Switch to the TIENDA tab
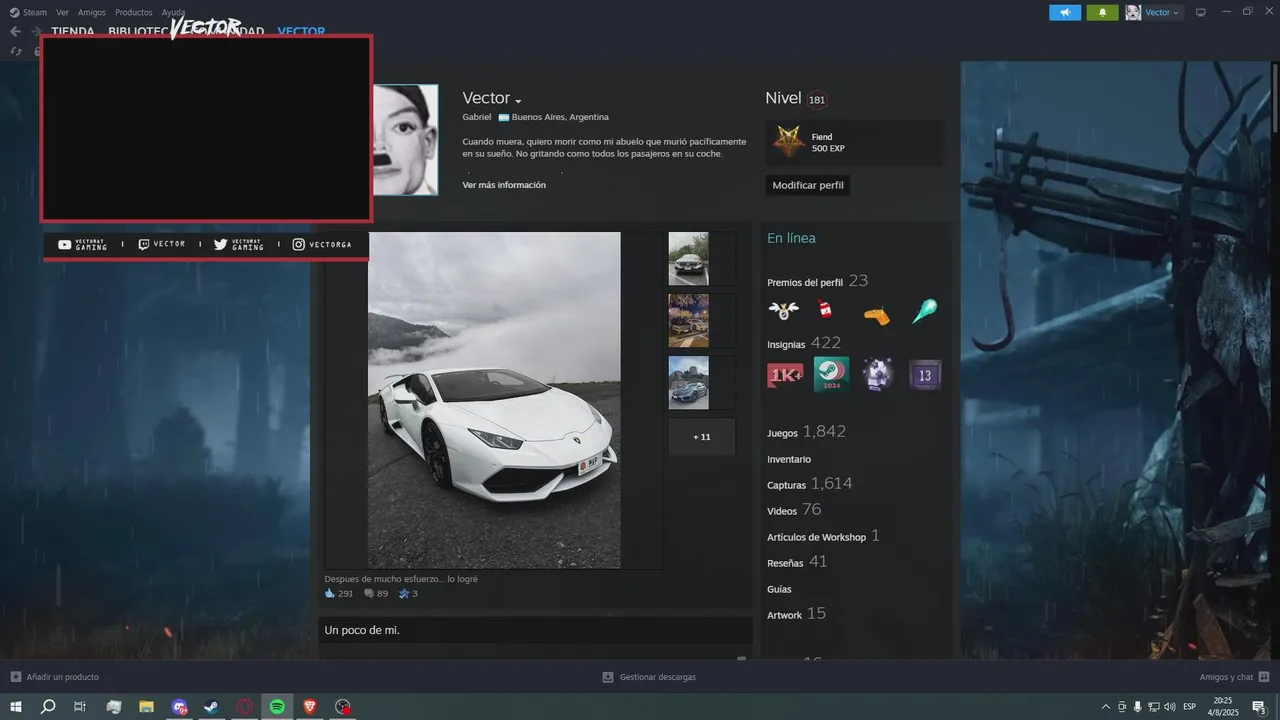The height and width of the screenshot is (720, 1280). [x=73, y=31]
